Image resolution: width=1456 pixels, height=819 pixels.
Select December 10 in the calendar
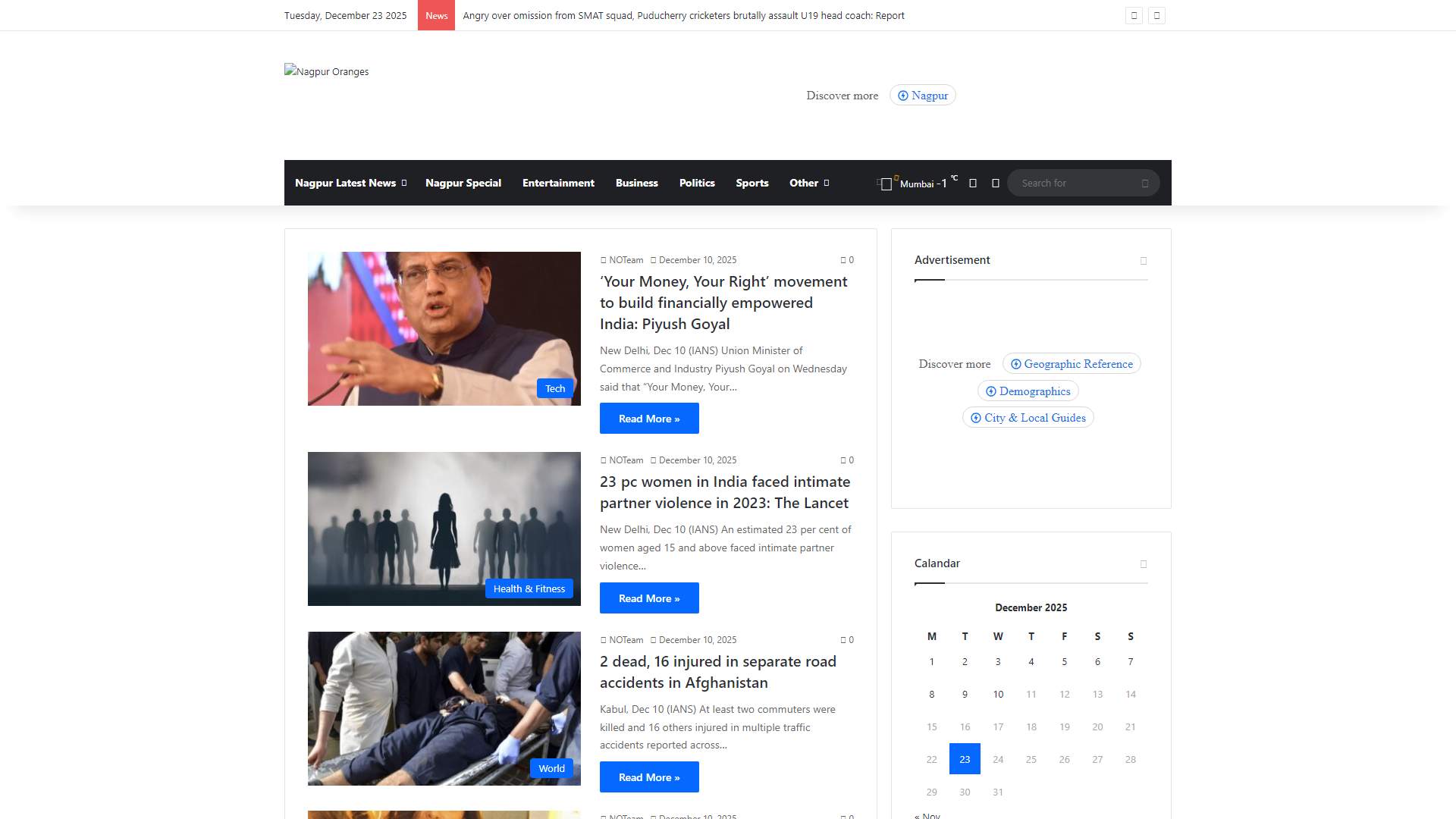(998, 695)
